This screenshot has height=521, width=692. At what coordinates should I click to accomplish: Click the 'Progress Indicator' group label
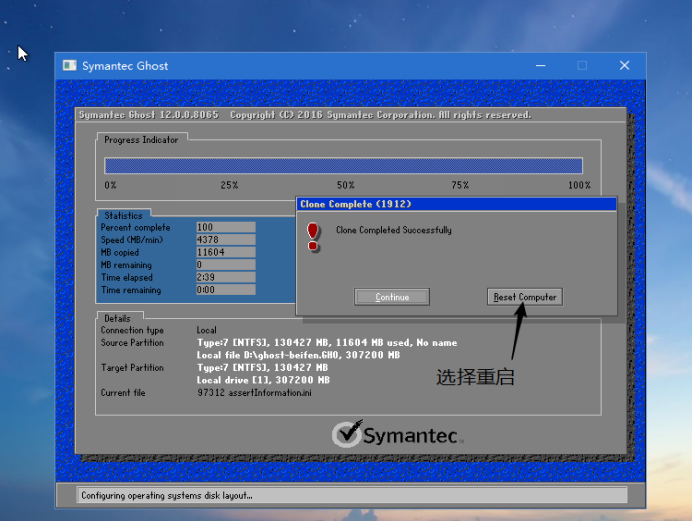(141, 140)
